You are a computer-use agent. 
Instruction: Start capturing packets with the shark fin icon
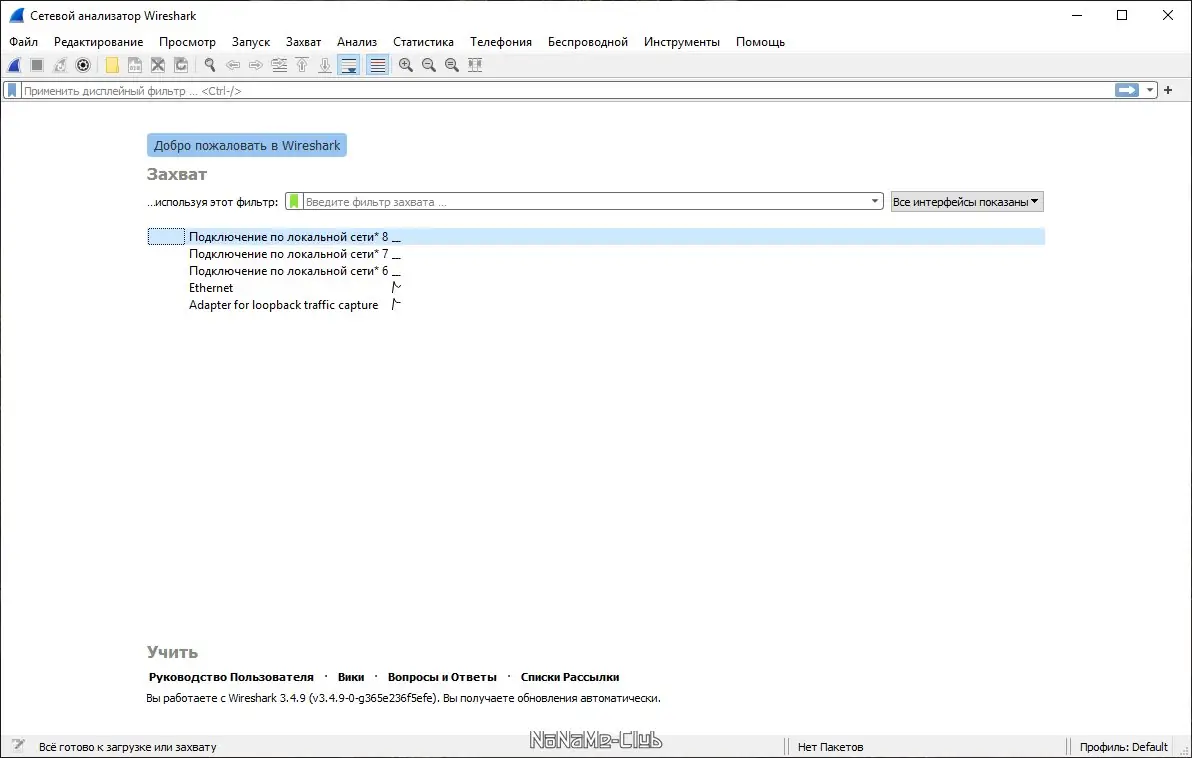pyautogui.click(x=14, y=65)
